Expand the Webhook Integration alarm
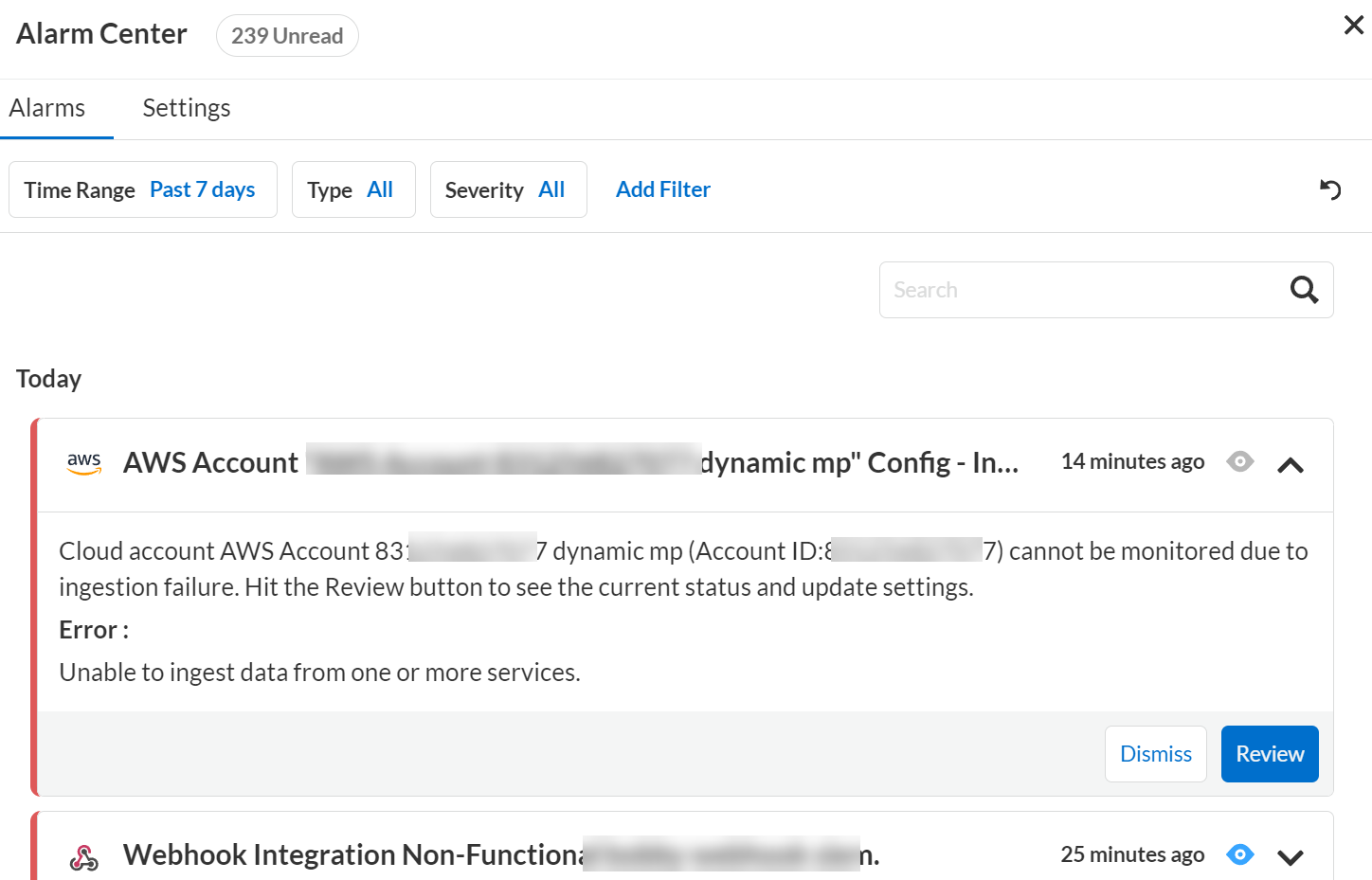Screen dimensions: 1372x880 [x=1290, y=857]
